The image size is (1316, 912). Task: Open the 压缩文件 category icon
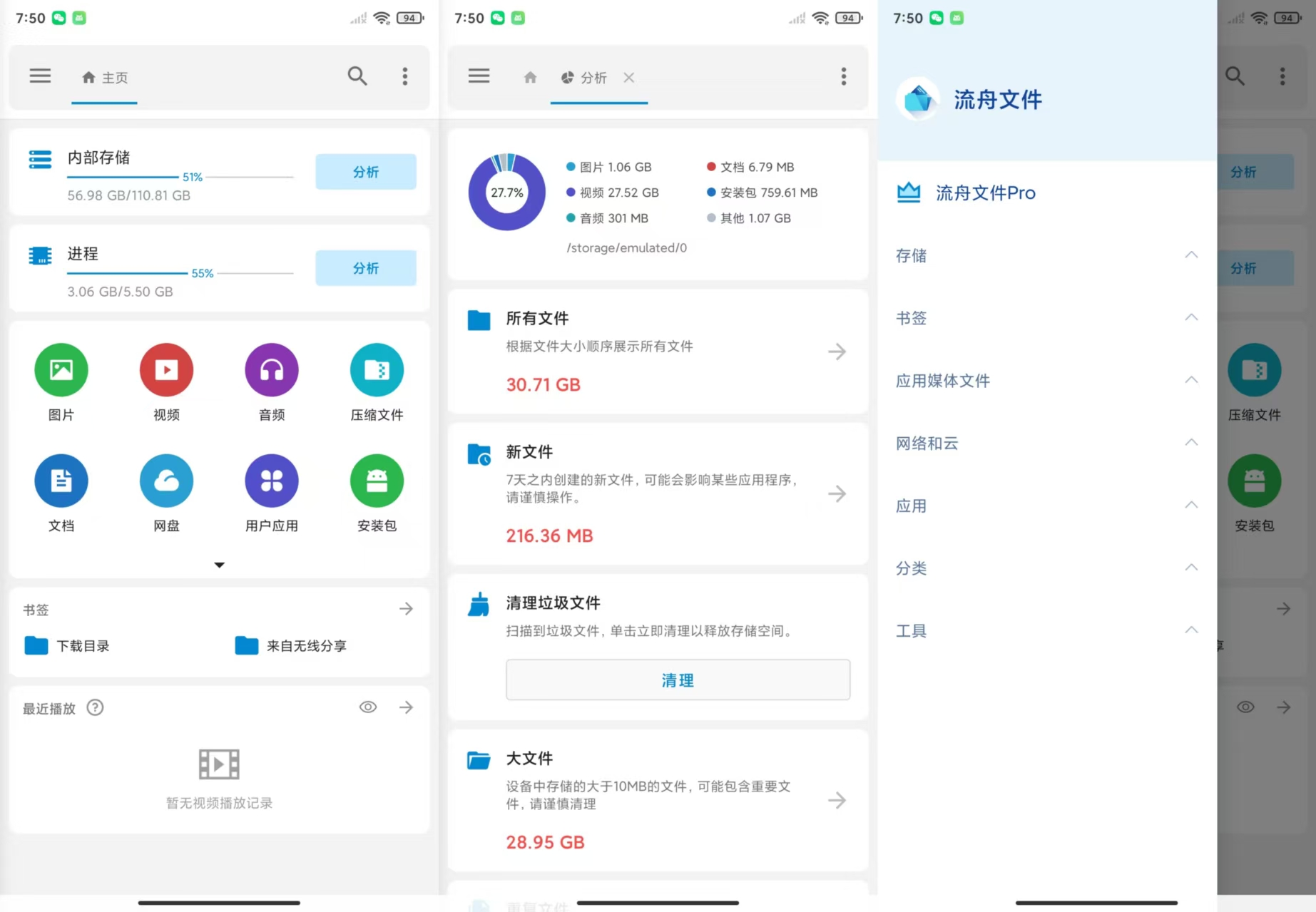coord(377,370)
